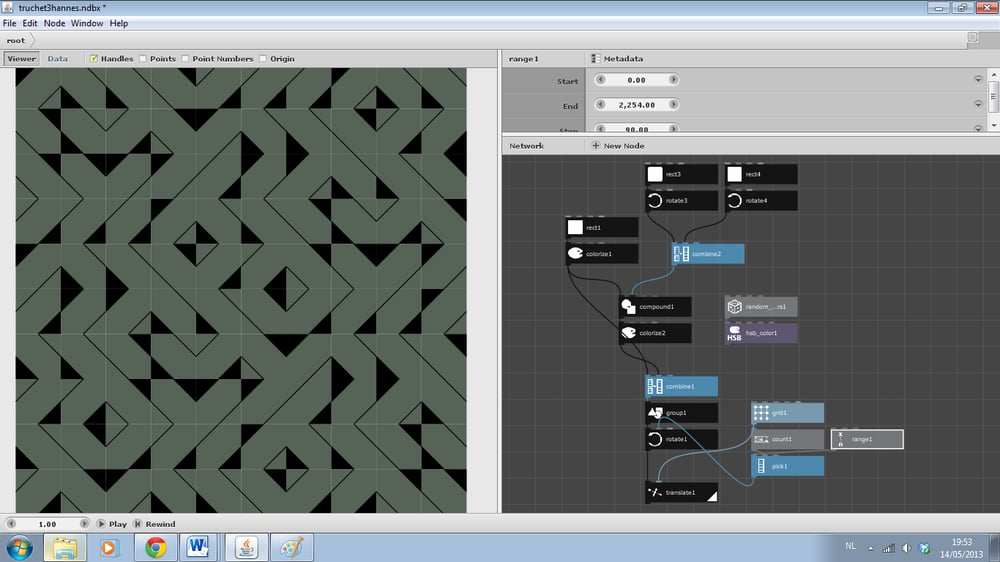Open the File menu
This screenshot has width=1000, height=562.
[x=10, y=23]
